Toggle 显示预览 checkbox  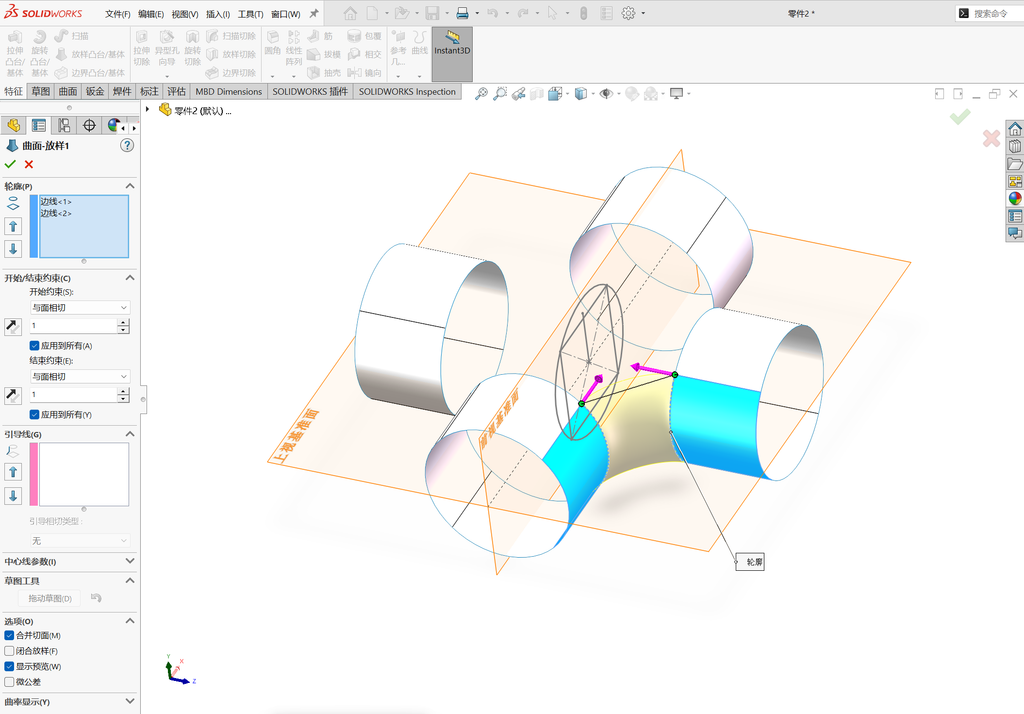9,666
